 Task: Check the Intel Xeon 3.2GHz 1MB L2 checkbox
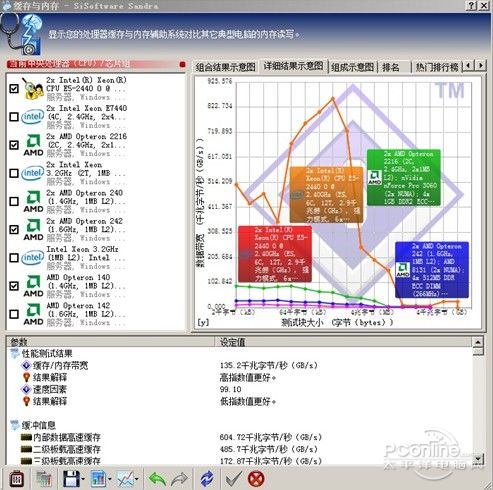[14, 258]
